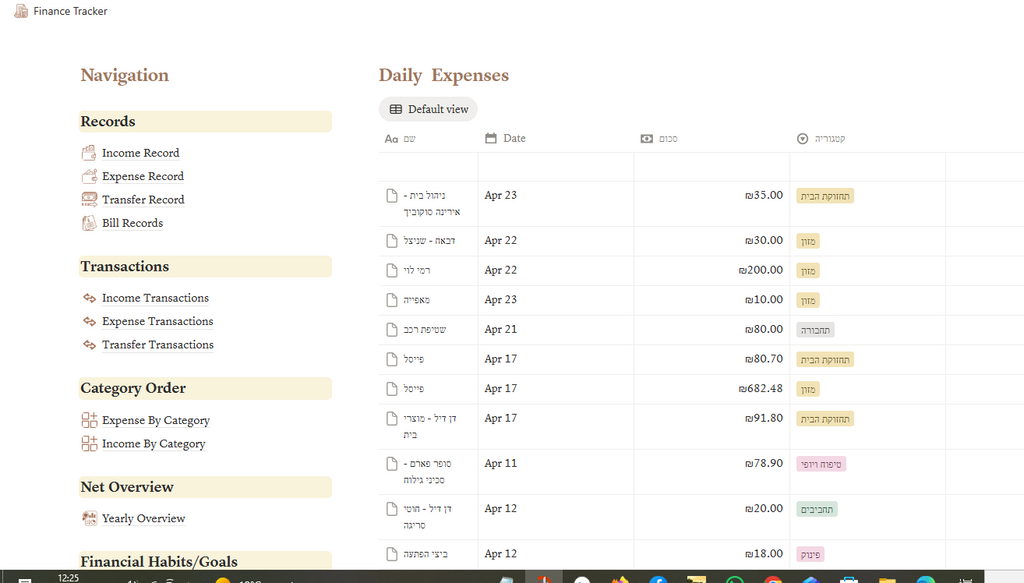Image resolution: width=1024 pixels, height=583 pixels.
Task: Click the Apr 11 date cell
Action: coord(556,472)
